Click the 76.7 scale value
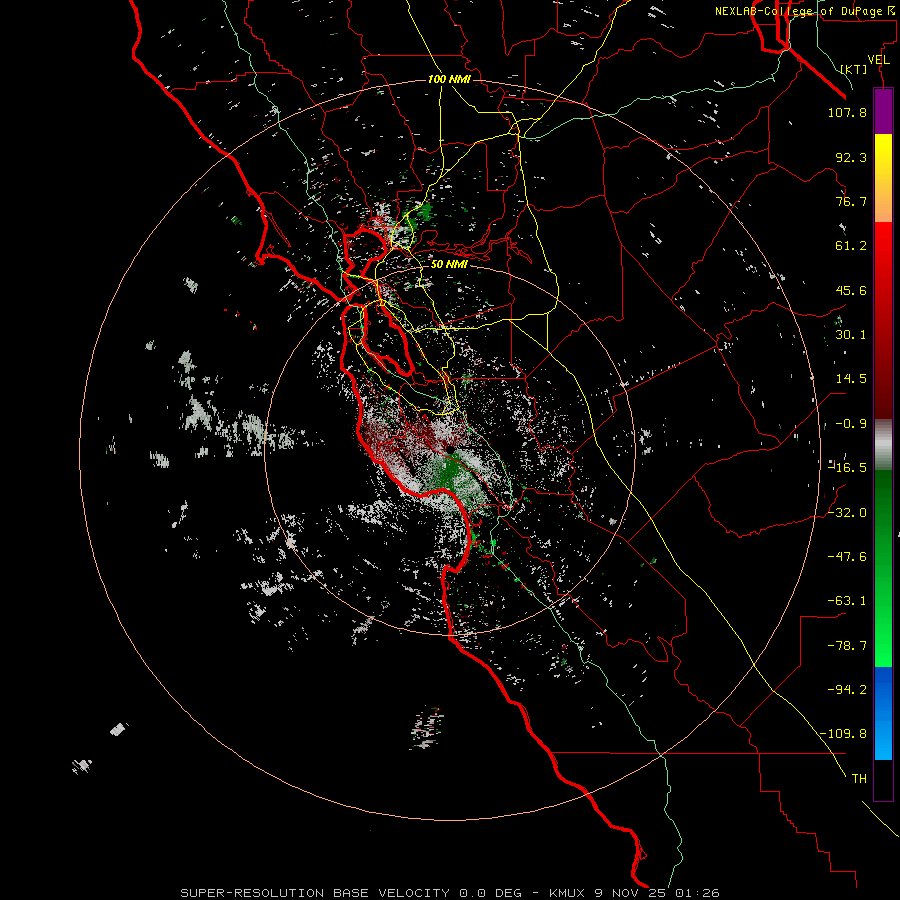This screenshot has height=900, width=900. pyautogui.click(x=851, y=201)
